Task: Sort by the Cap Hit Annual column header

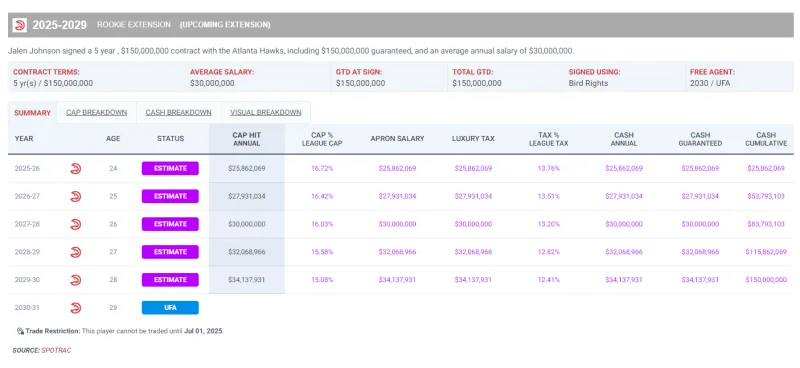Action: pyautogui.click(x=246, y=139)
